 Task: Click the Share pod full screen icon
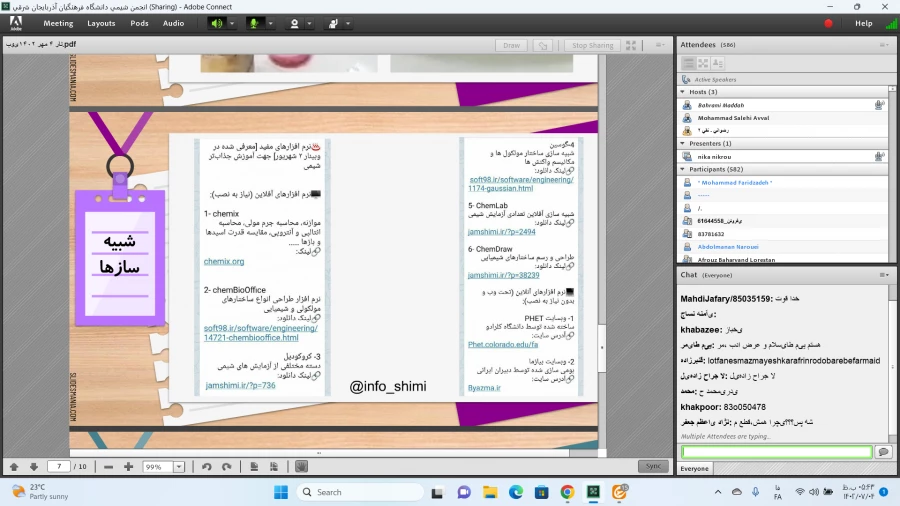tap(631, 45)
